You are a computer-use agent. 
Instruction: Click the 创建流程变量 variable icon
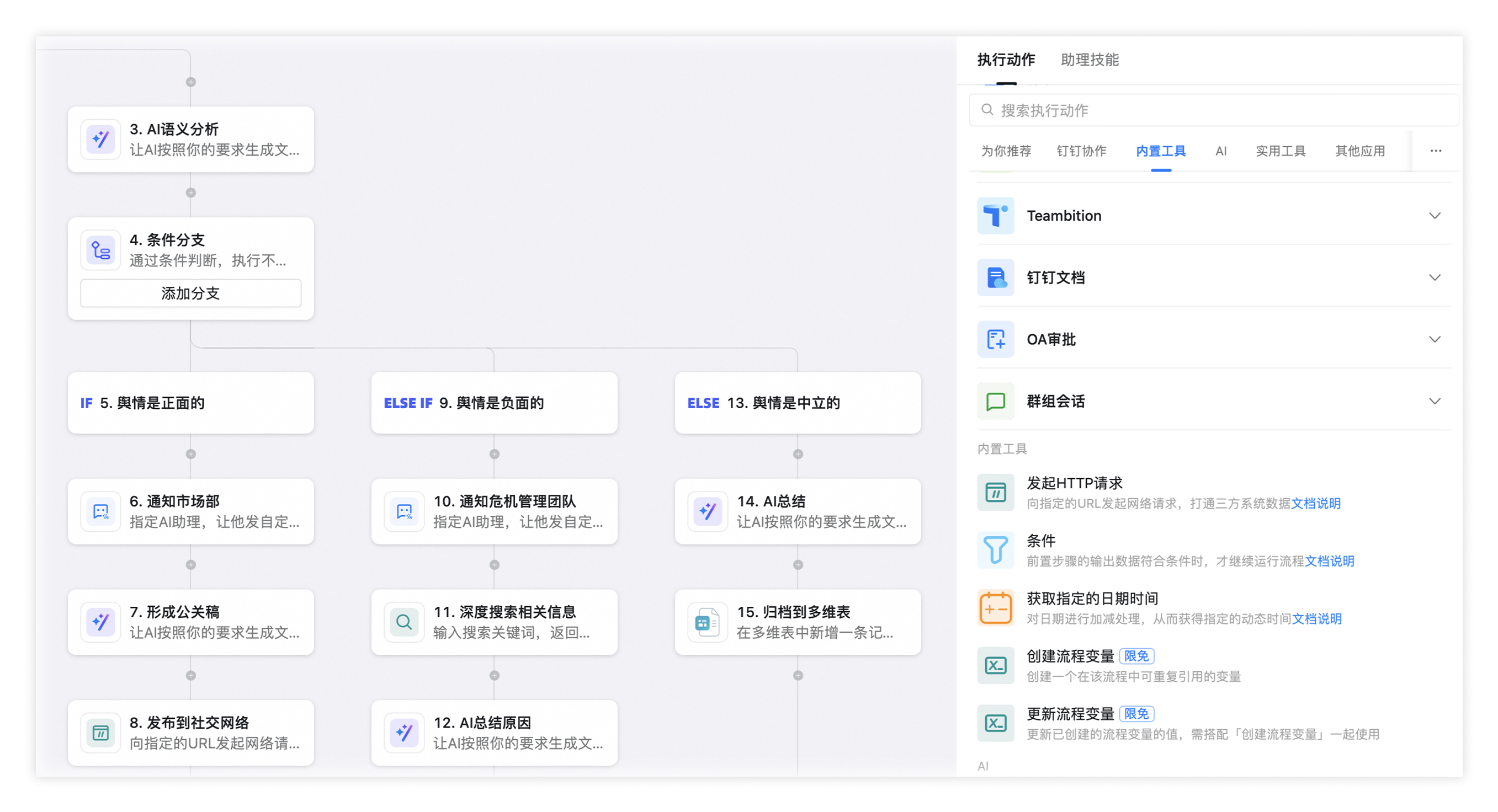pos(995,665)
